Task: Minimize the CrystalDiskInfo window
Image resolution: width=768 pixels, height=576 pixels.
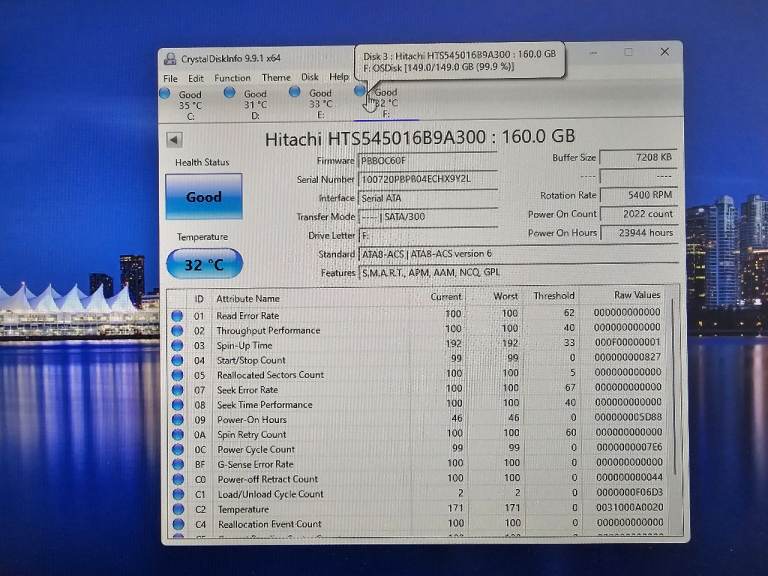Action: pyautogui.click(x=593, y=52)
